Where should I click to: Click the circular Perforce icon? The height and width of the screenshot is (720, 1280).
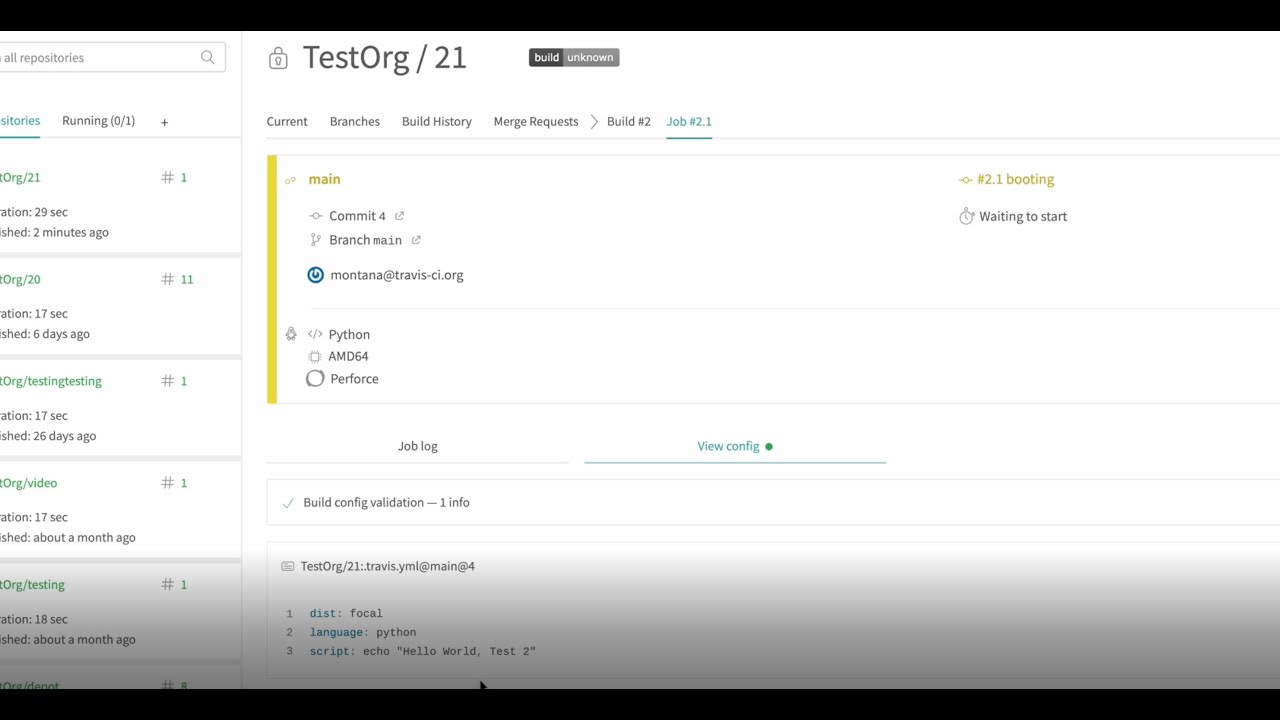315,379
